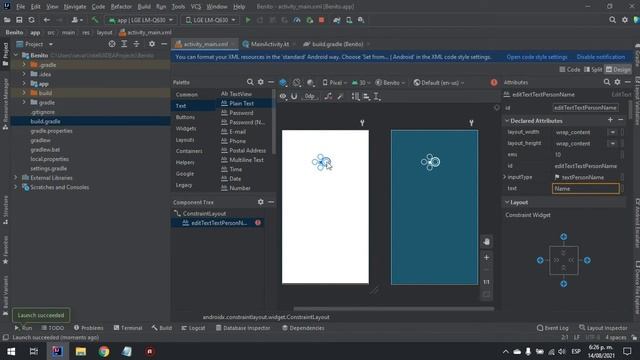Select the pan hand tool beside design canvas
The image size is (640, 360).
pyautogui.click(x=487, y=242)
